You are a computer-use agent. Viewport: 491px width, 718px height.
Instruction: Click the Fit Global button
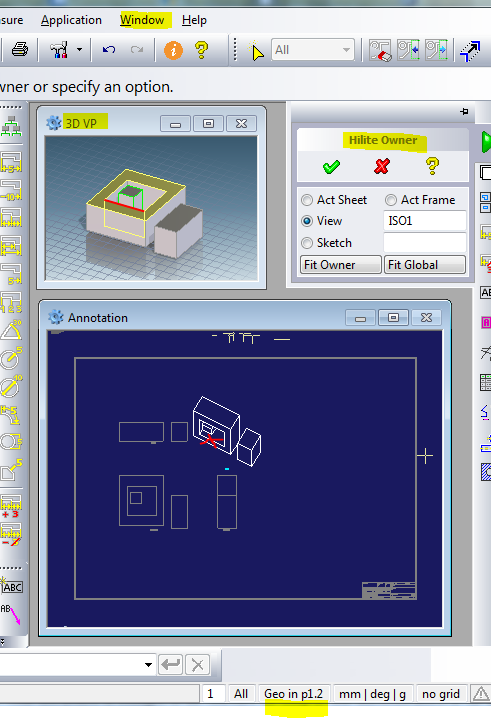(425, 265)
